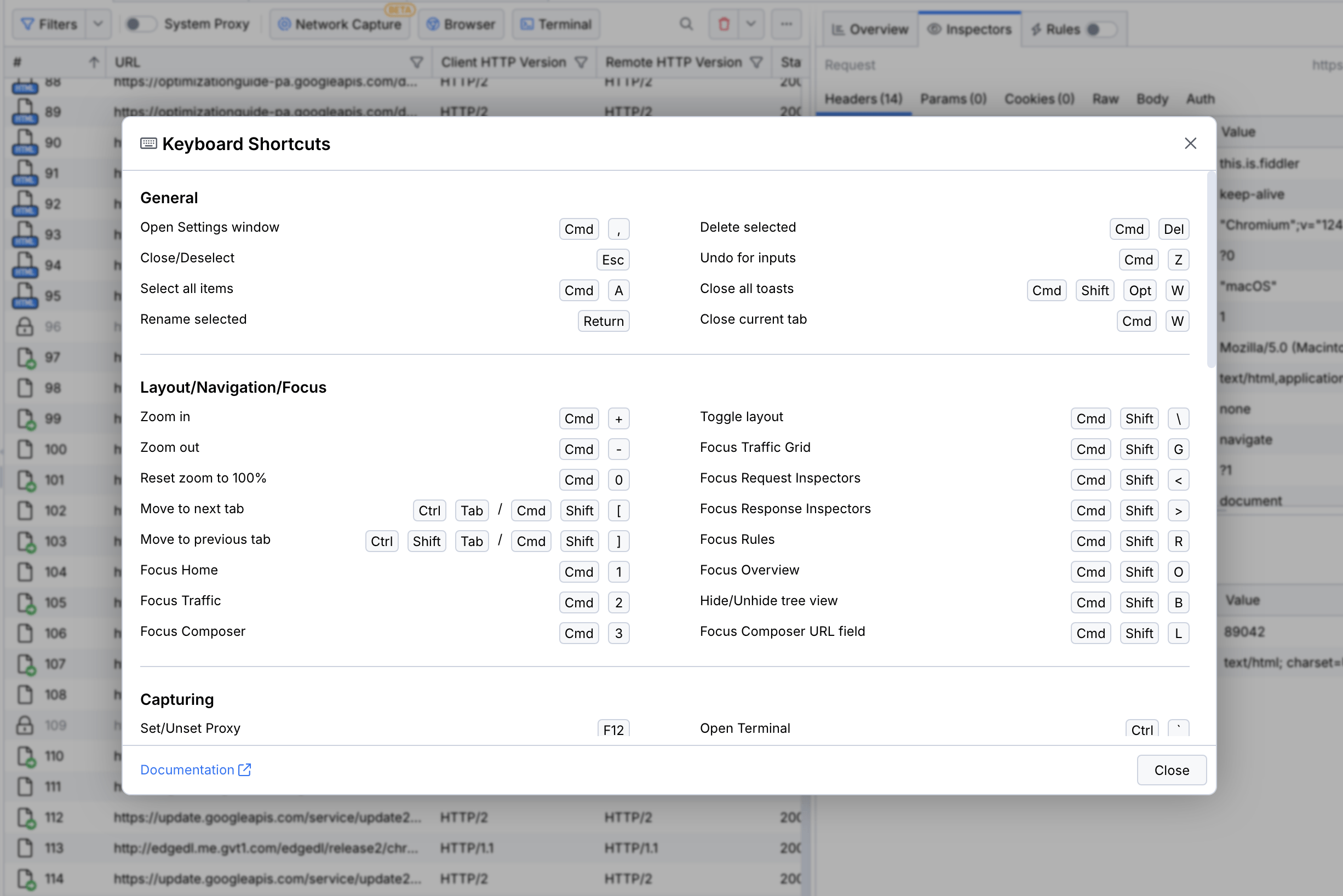Select the Raw request tab
The width and height of the screenshot is (1343, 896).
[1105, 99]
